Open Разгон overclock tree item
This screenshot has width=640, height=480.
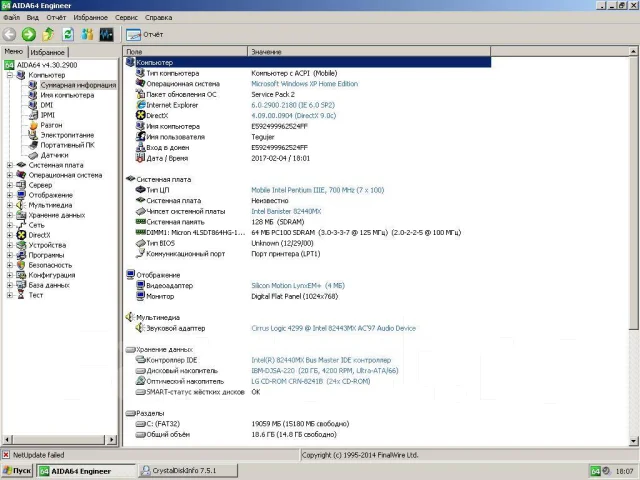coord(51,125)
